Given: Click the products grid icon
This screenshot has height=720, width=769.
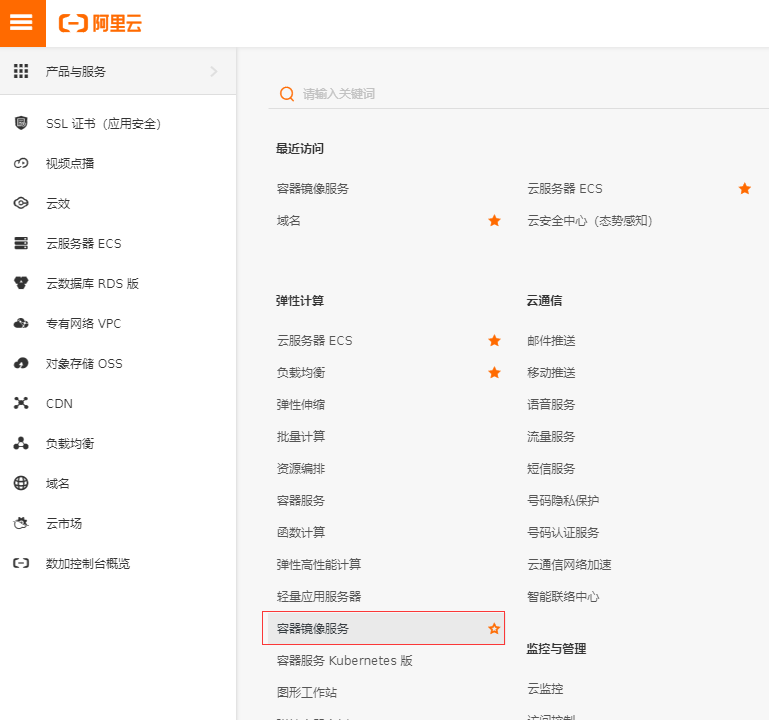Looking at the screenshot, I should click(x=21, y=71).
